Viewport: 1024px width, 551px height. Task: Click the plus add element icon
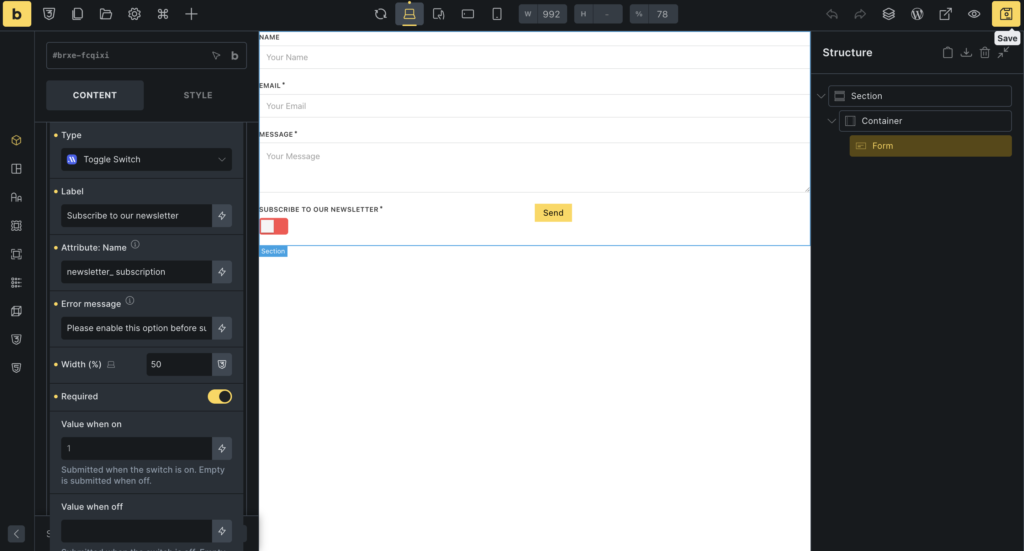(191, 14)
